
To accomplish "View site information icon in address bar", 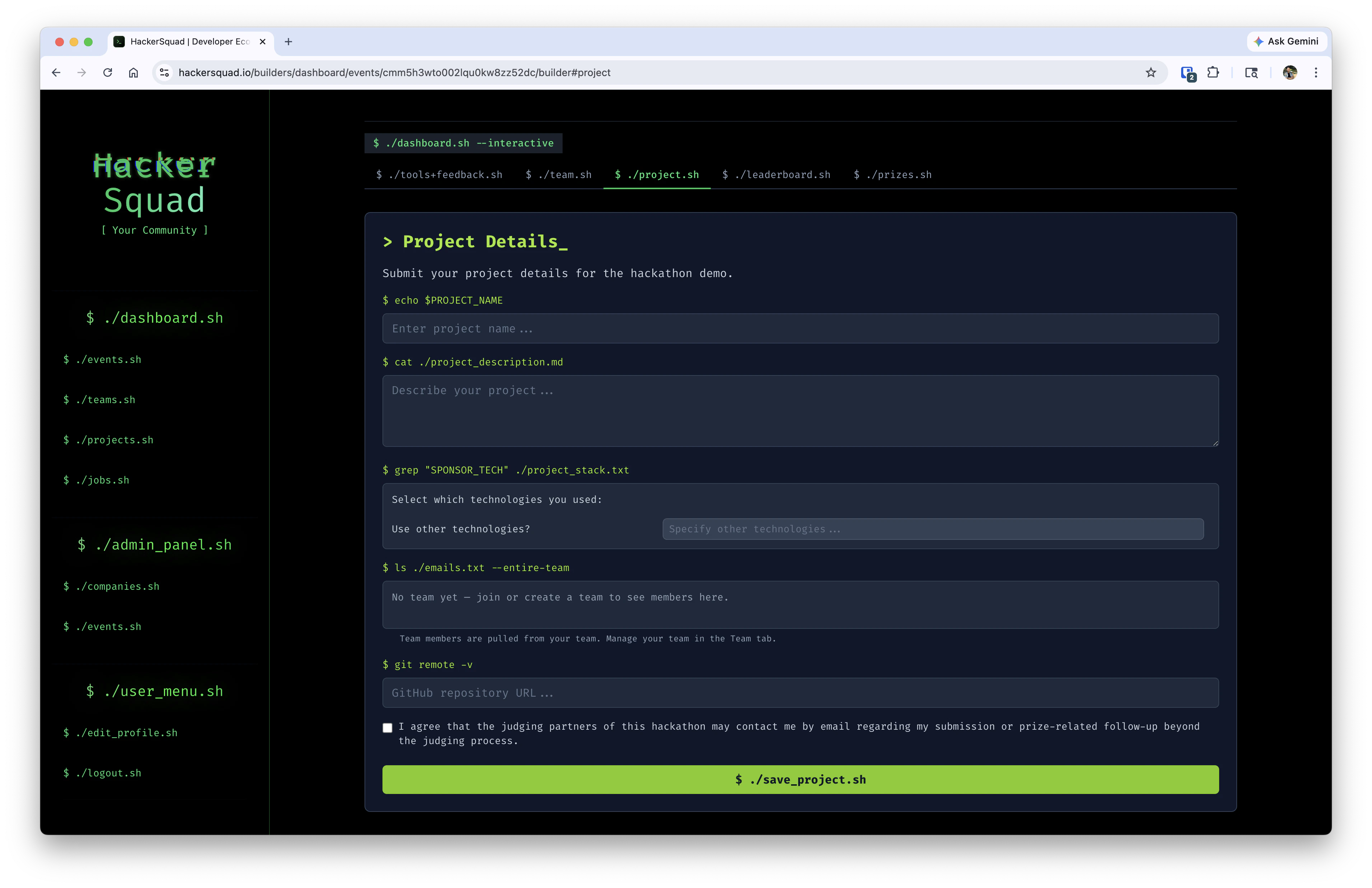I will [x=165, y=73].
